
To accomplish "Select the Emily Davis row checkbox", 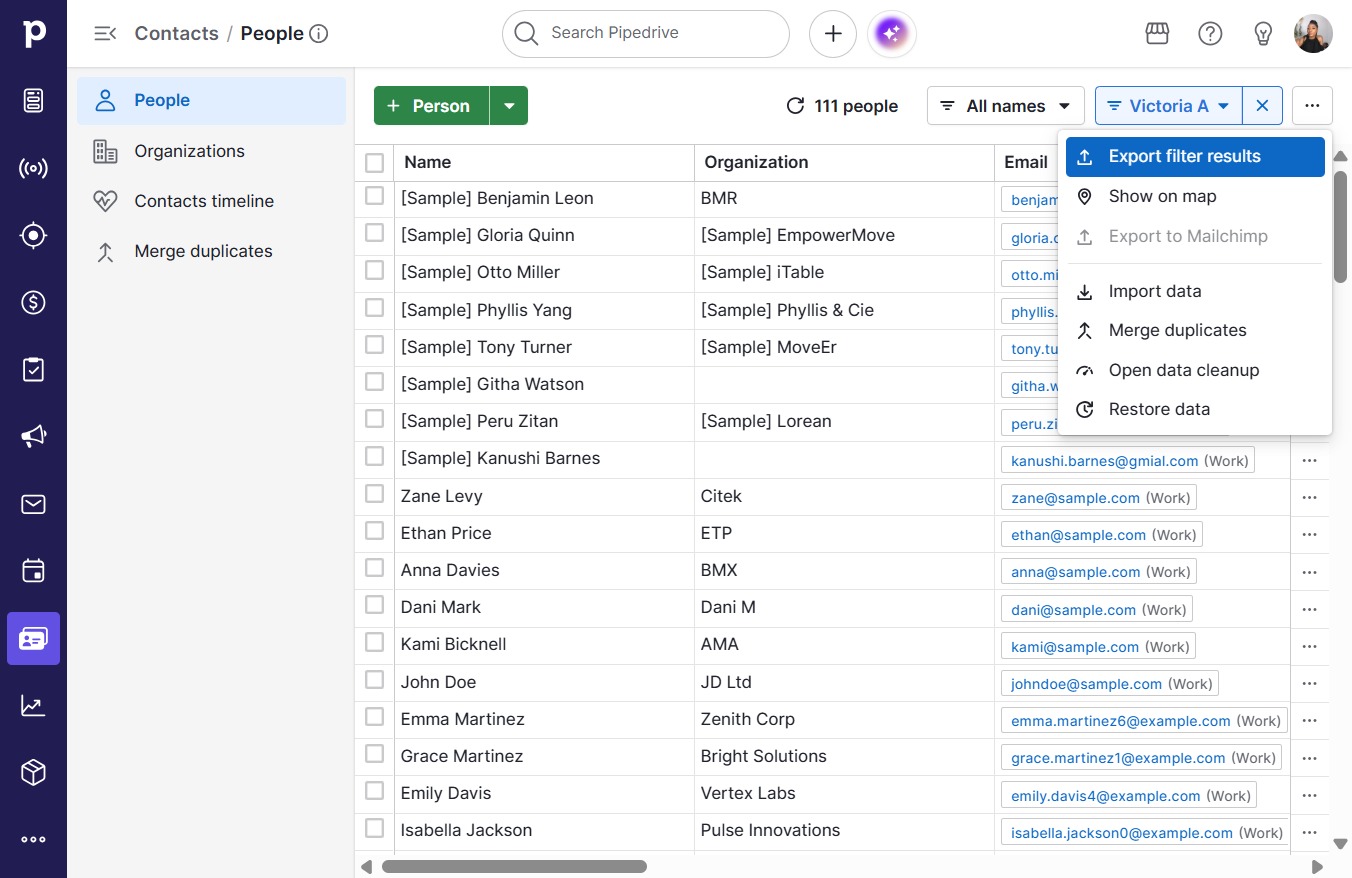I will pyautogui.click(x=374, y=791).
